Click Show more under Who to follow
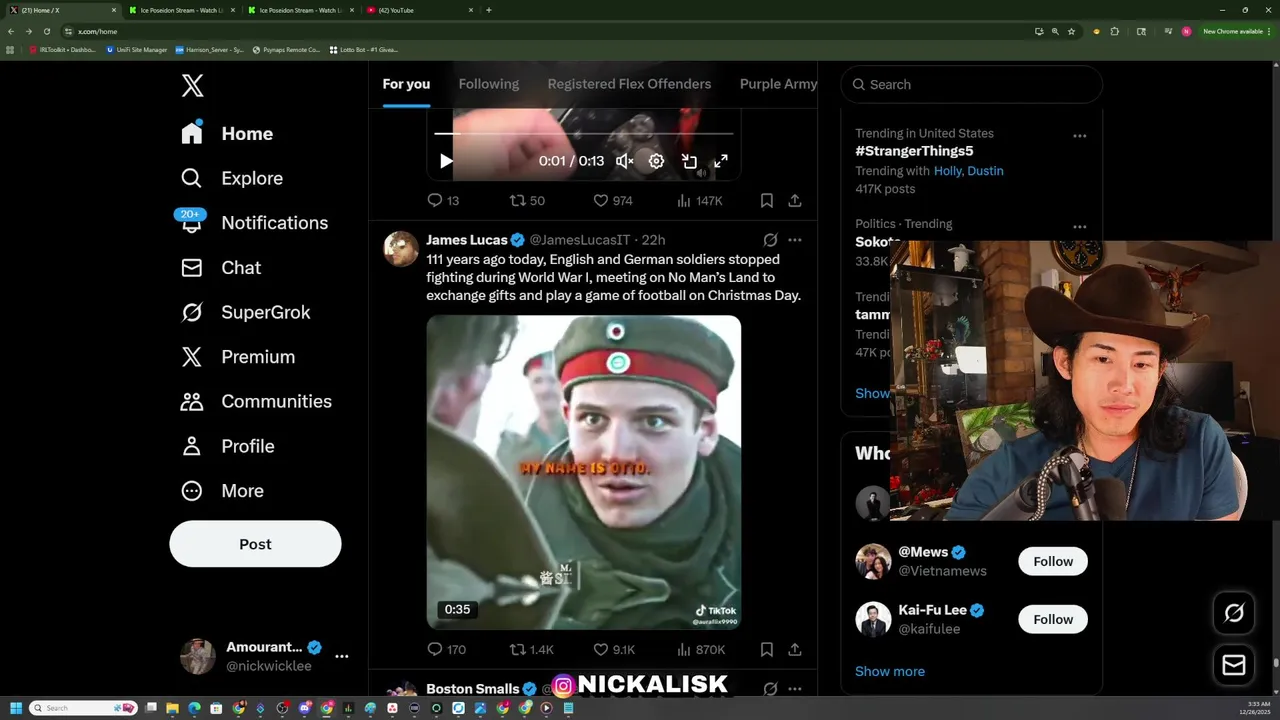The width and height of the screenshot is (1280, 720). click(890, 671)
